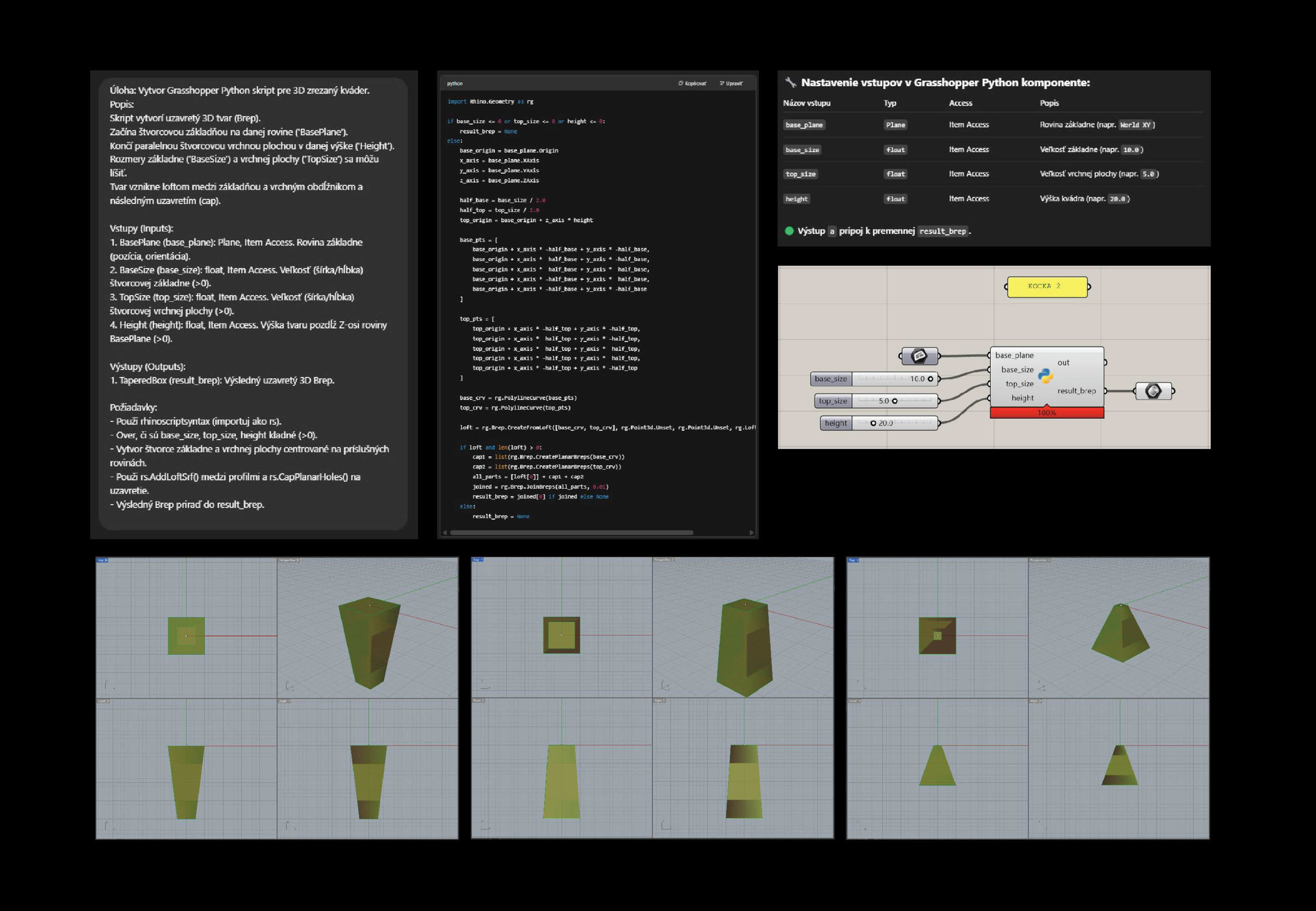
Task: Click the wrench icon beside Nastavenie heading
Action: (790, 82)
